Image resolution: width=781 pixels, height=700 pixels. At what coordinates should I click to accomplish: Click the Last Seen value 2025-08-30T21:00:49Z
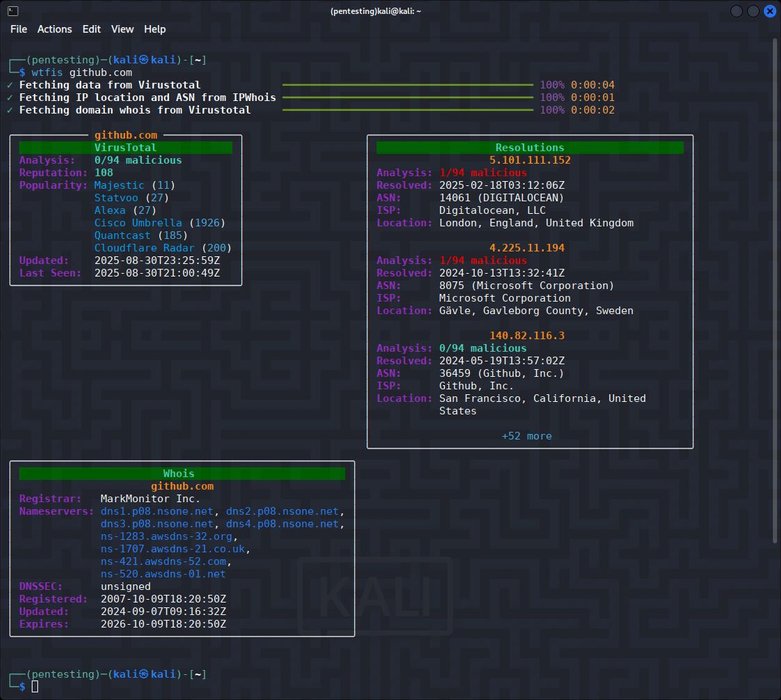(x=157, y=273)
